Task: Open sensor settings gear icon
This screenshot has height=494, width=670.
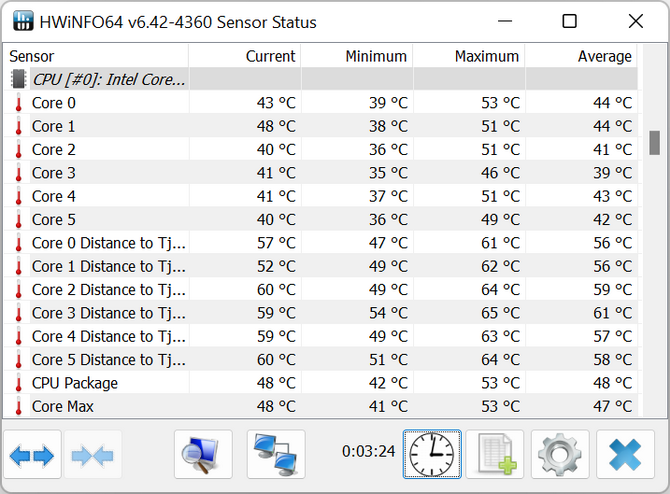Action: pos(560,455)
